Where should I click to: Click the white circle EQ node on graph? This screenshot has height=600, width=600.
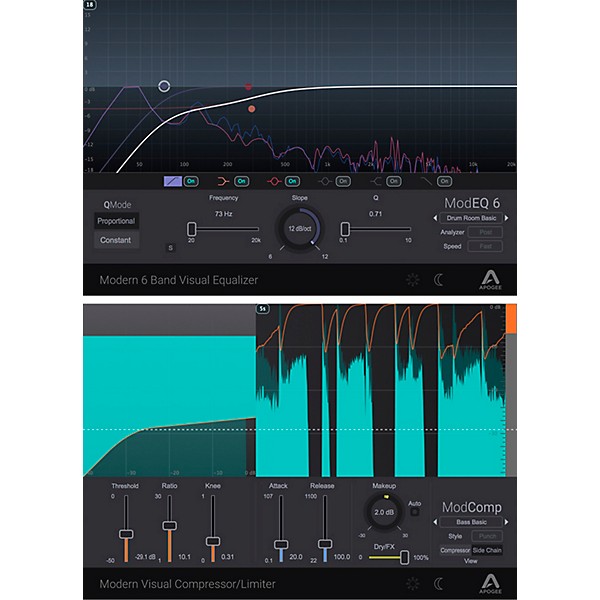click(x=164, y=87)
